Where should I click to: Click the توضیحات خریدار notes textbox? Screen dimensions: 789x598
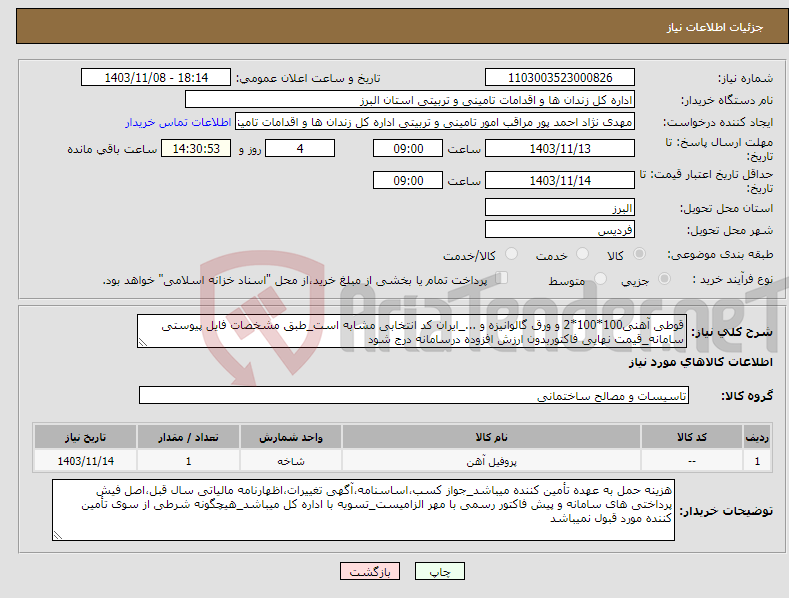point(363,510)
